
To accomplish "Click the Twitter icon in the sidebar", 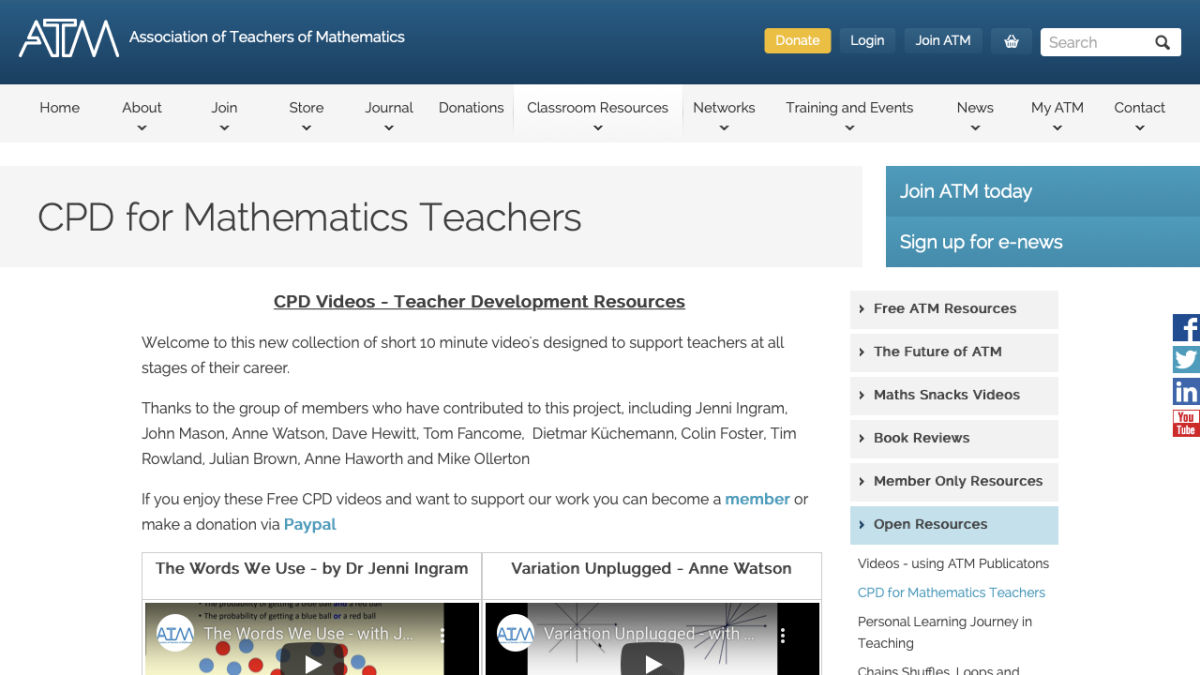I will point(1186,359).
